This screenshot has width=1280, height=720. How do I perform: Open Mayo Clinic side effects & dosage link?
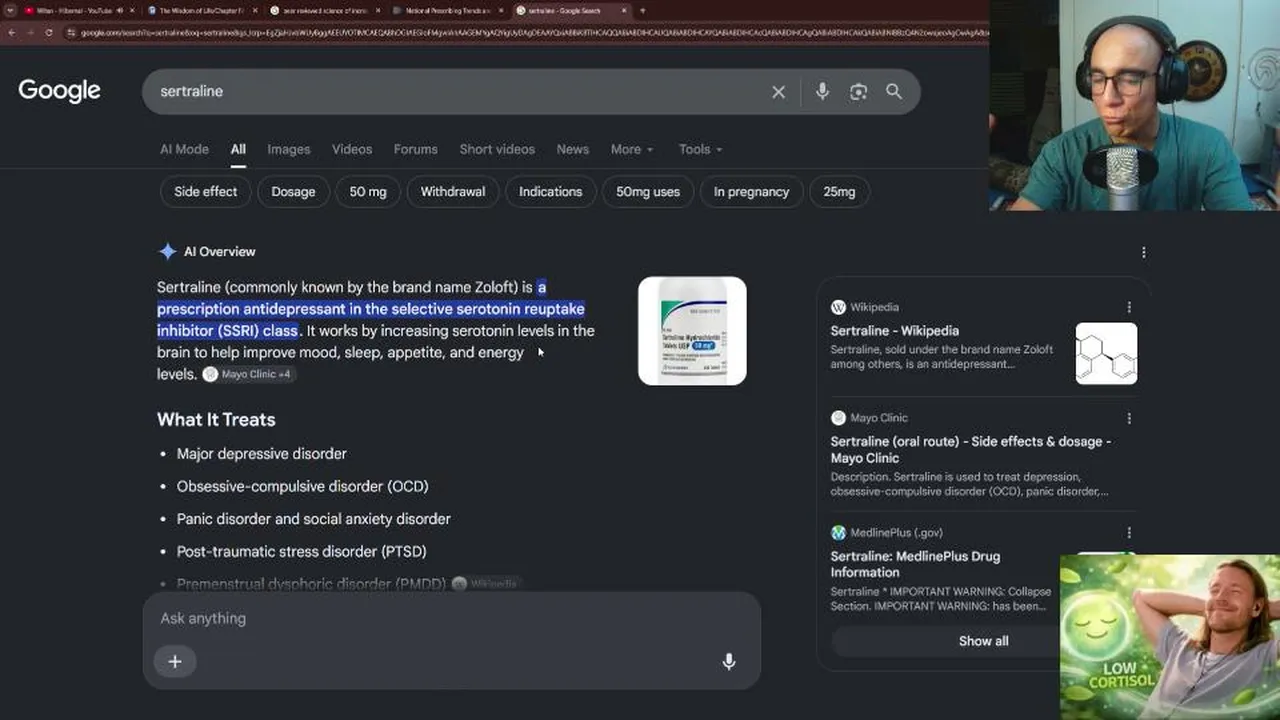point(970,450)
